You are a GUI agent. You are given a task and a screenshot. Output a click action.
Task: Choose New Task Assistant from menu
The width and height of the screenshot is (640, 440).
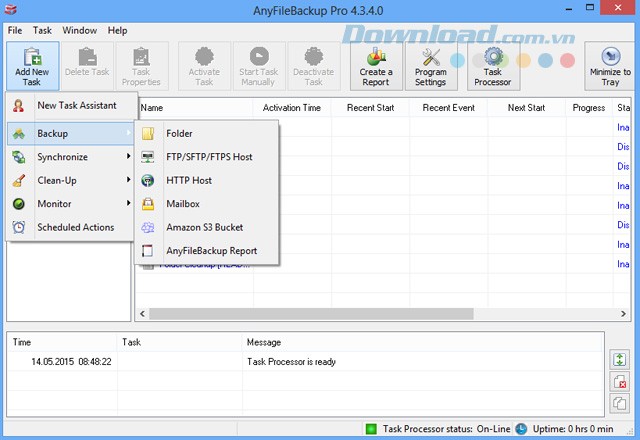(70, 106)
